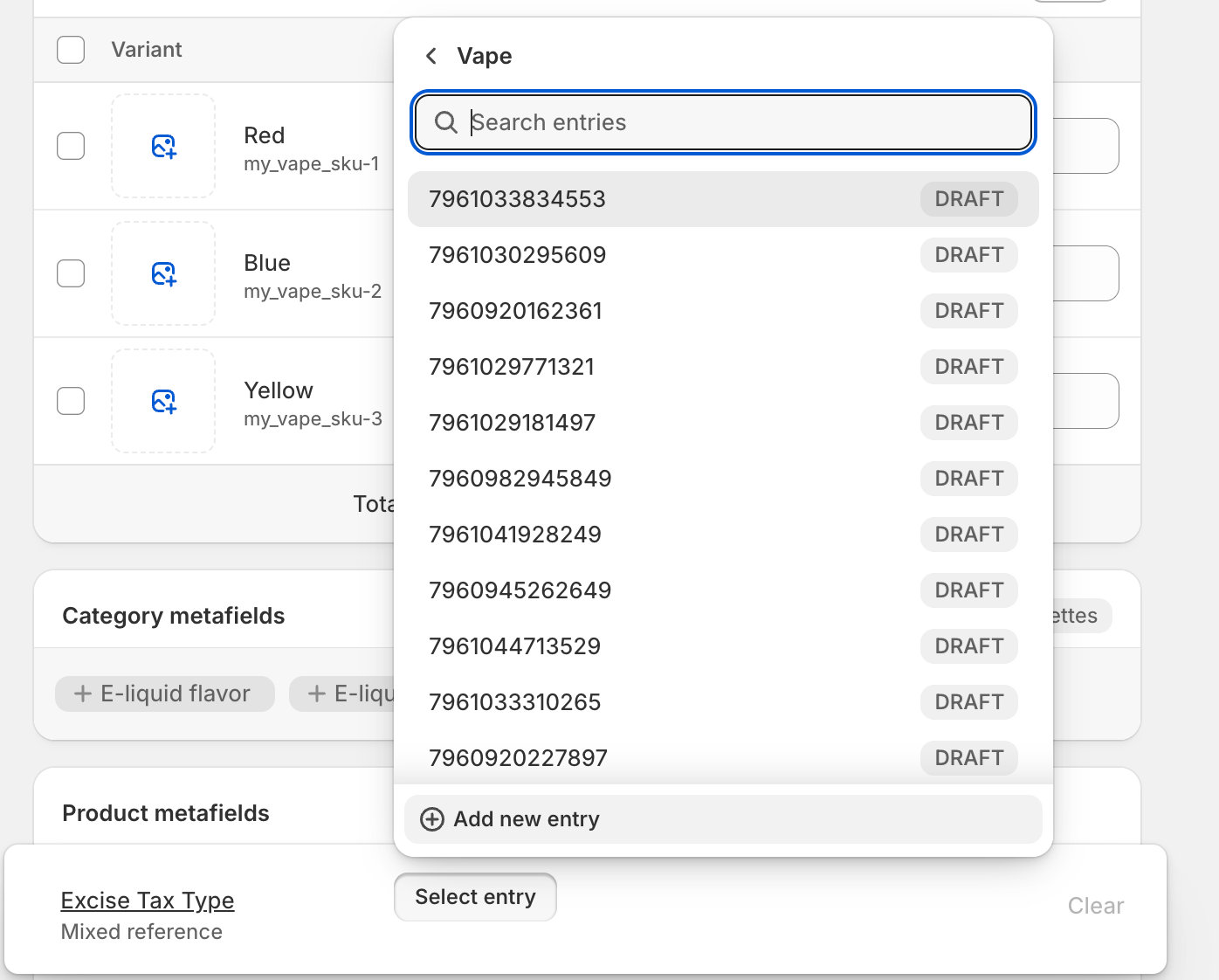The height and width of the screenshot is (980, 1219).
Task: Click the plus circle icon beside Add new entry
Action: tap(432, 819)
